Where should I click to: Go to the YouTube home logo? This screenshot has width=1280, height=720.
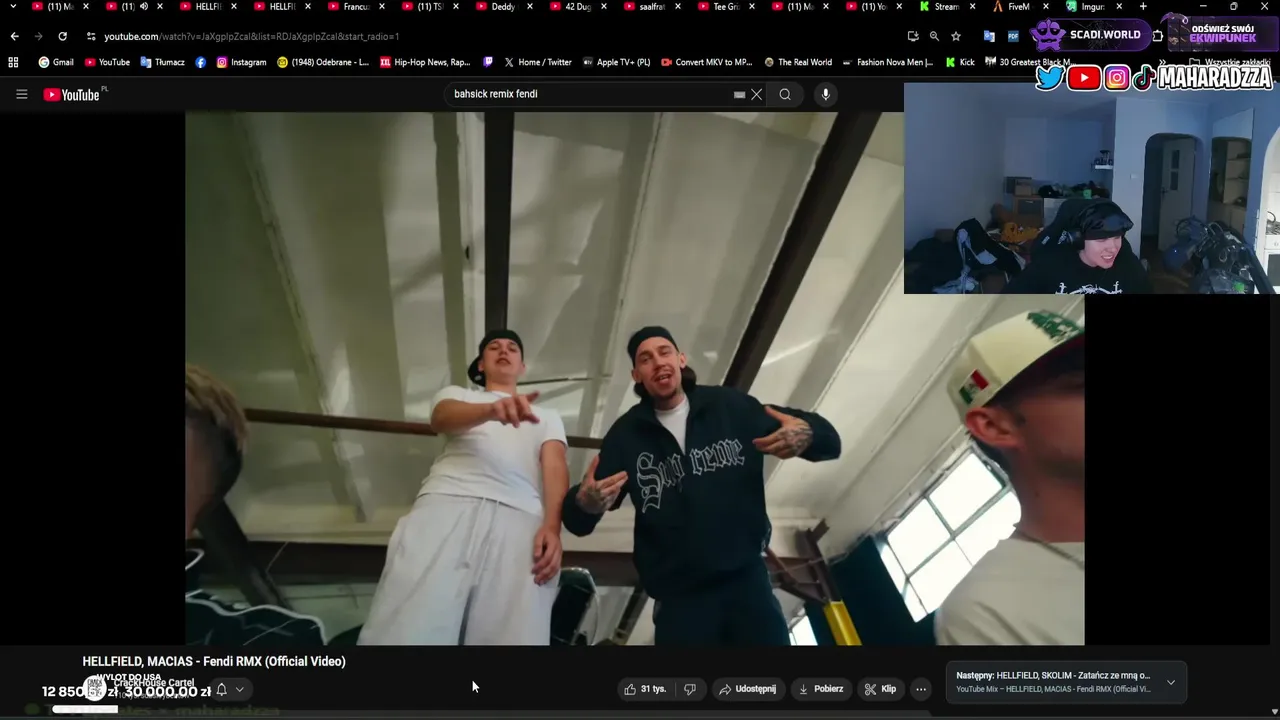pyautogui.click(x=72, y=94)
